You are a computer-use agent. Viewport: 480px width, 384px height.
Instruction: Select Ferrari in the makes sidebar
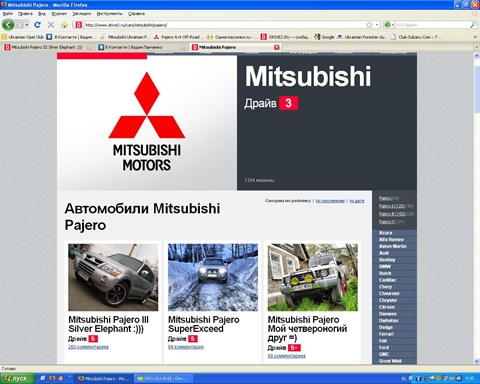[386, 334]
